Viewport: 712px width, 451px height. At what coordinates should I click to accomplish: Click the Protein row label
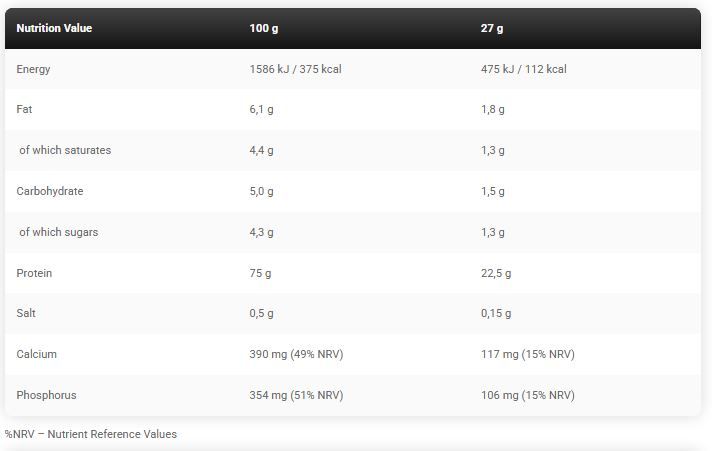click(x=34, y=273)
